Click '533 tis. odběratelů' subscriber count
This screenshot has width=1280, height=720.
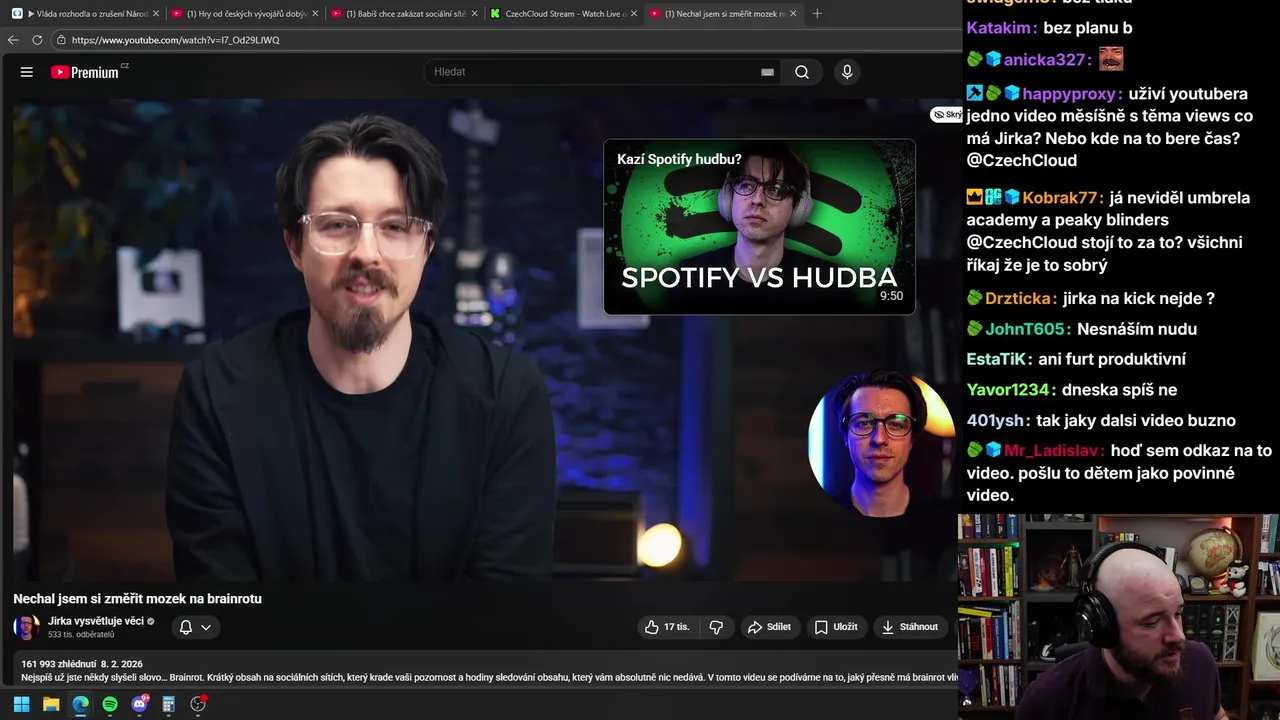click(81, 635)
